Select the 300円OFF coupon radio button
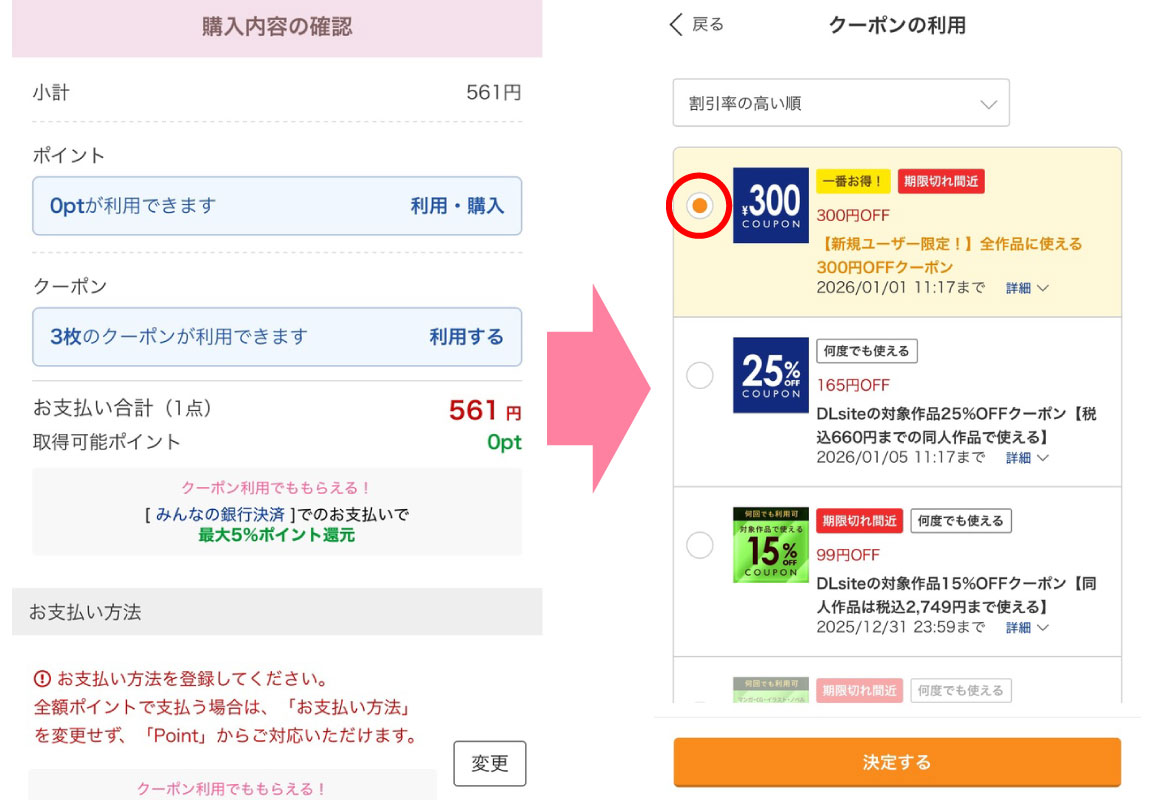1150x800 pixels. (700, 205)
